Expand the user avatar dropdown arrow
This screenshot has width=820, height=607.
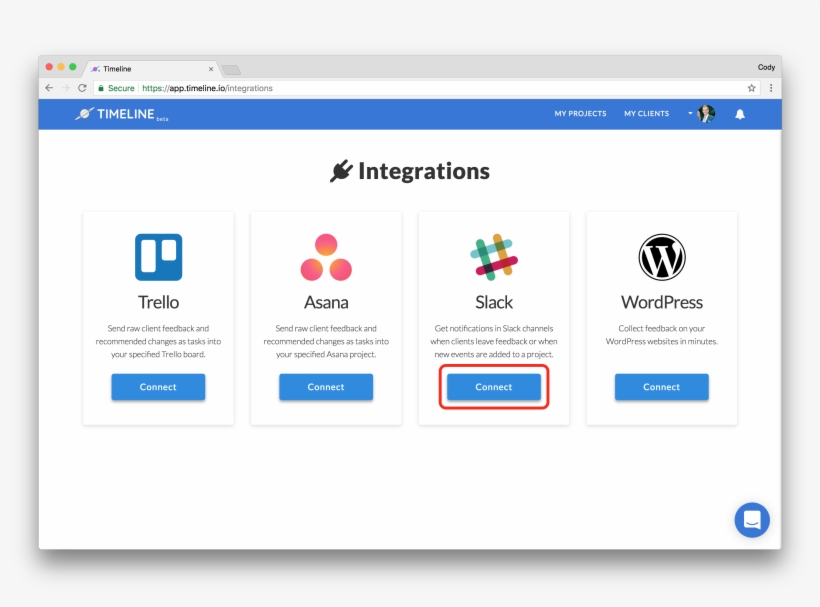tap(690, 113)
